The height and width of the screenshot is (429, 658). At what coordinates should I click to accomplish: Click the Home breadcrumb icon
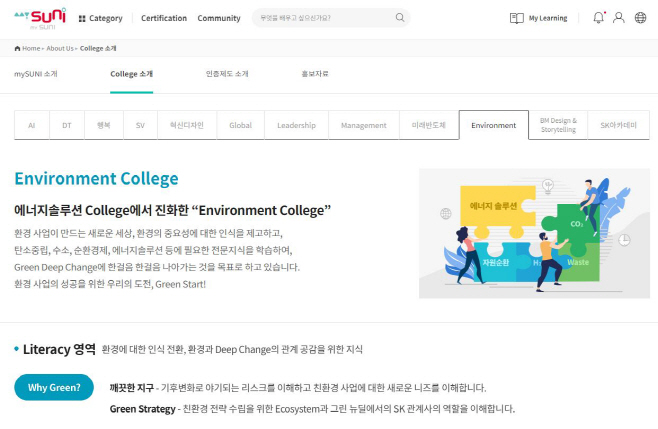18,48
